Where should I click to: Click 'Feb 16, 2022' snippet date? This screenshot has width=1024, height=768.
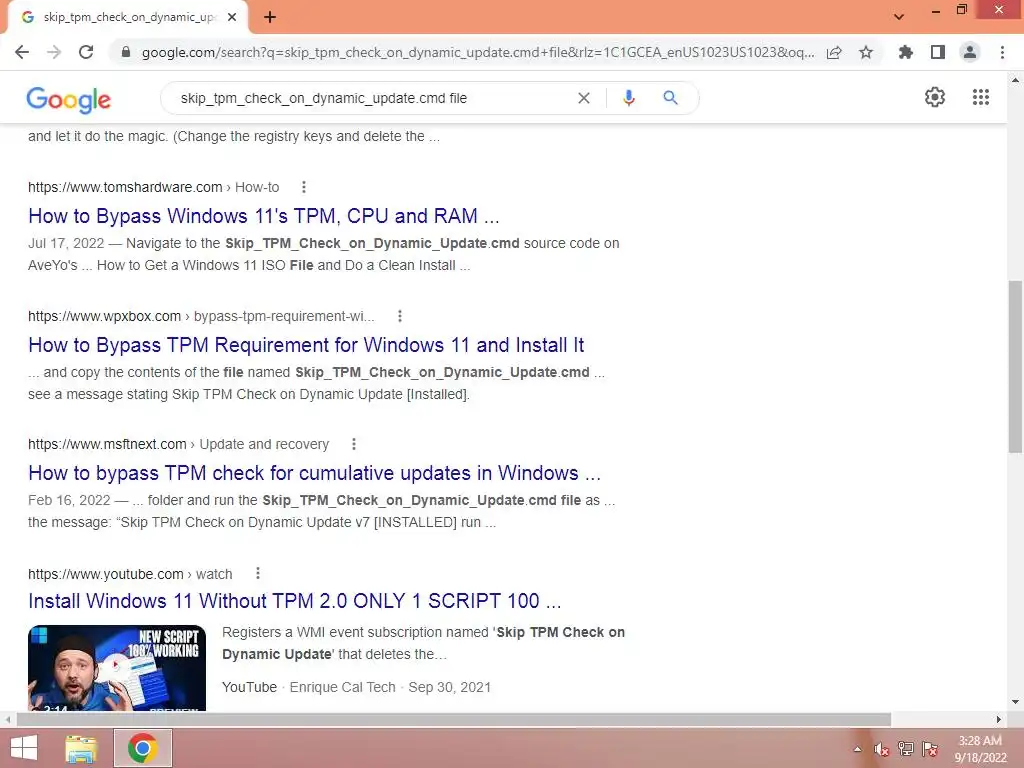click(69, 500)
